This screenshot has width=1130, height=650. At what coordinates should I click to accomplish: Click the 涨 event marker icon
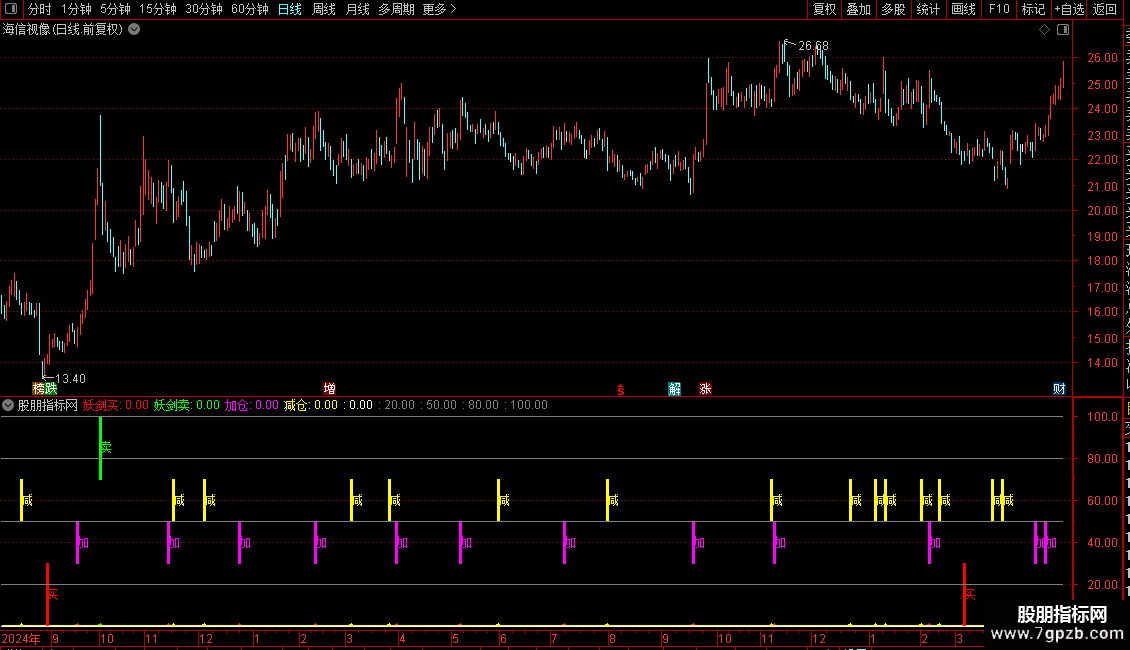[706, 389]
